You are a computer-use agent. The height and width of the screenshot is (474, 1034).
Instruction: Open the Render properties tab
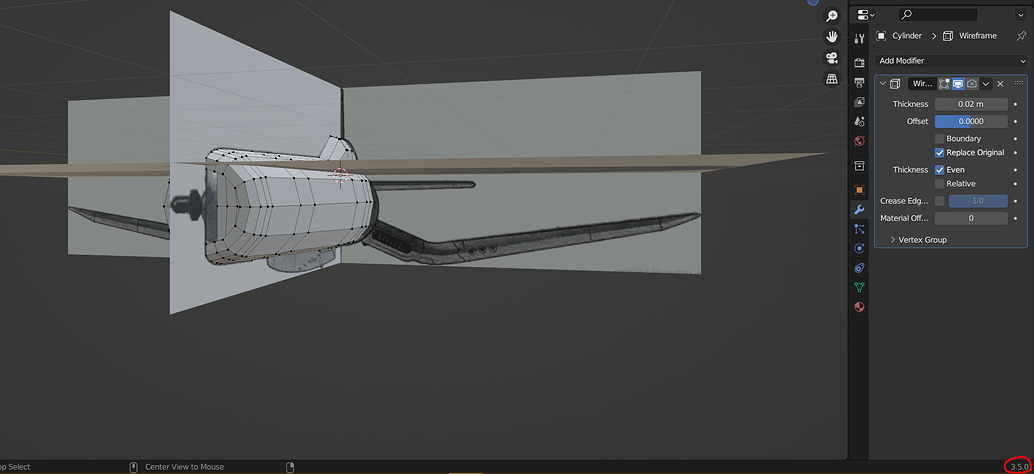point(859,63)
